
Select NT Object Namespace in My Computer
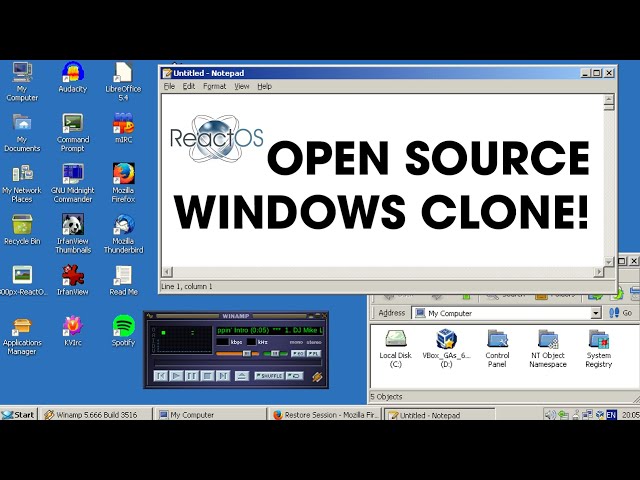[x=548, y=349]
